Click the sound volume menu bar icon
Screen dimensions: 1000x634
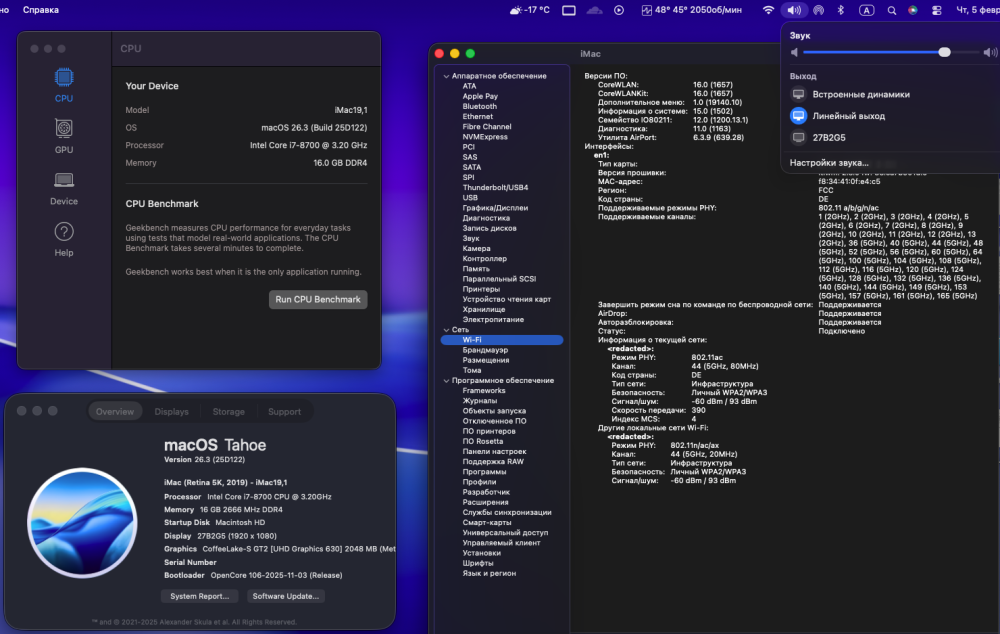pos(794,10)
